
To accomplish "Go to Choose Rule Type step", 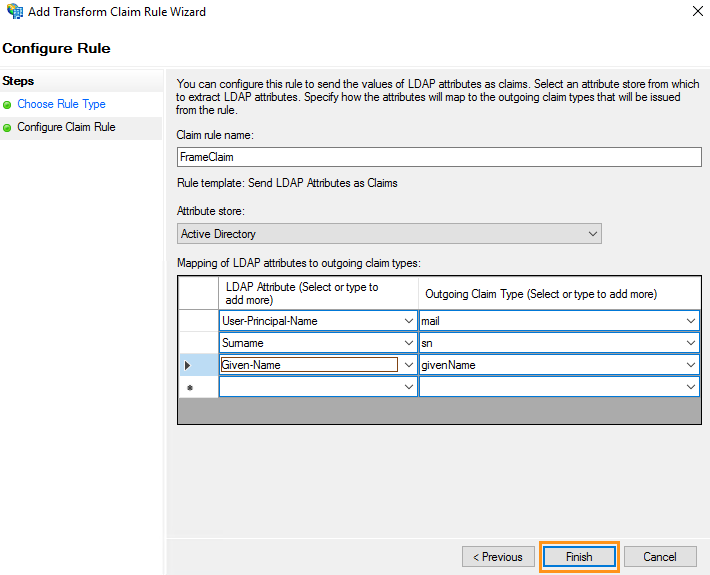I will (x=61, y=104).
